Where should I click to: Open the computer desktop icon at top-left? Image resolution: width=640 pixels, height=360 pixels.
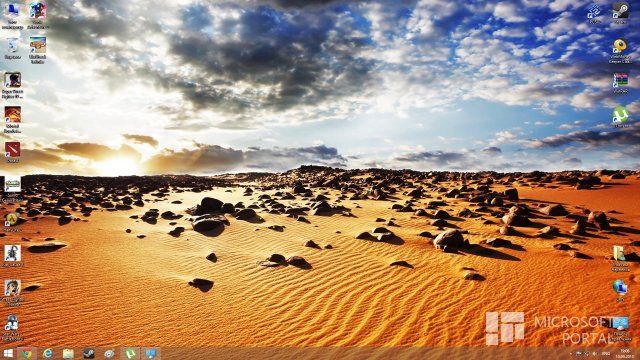13,15
